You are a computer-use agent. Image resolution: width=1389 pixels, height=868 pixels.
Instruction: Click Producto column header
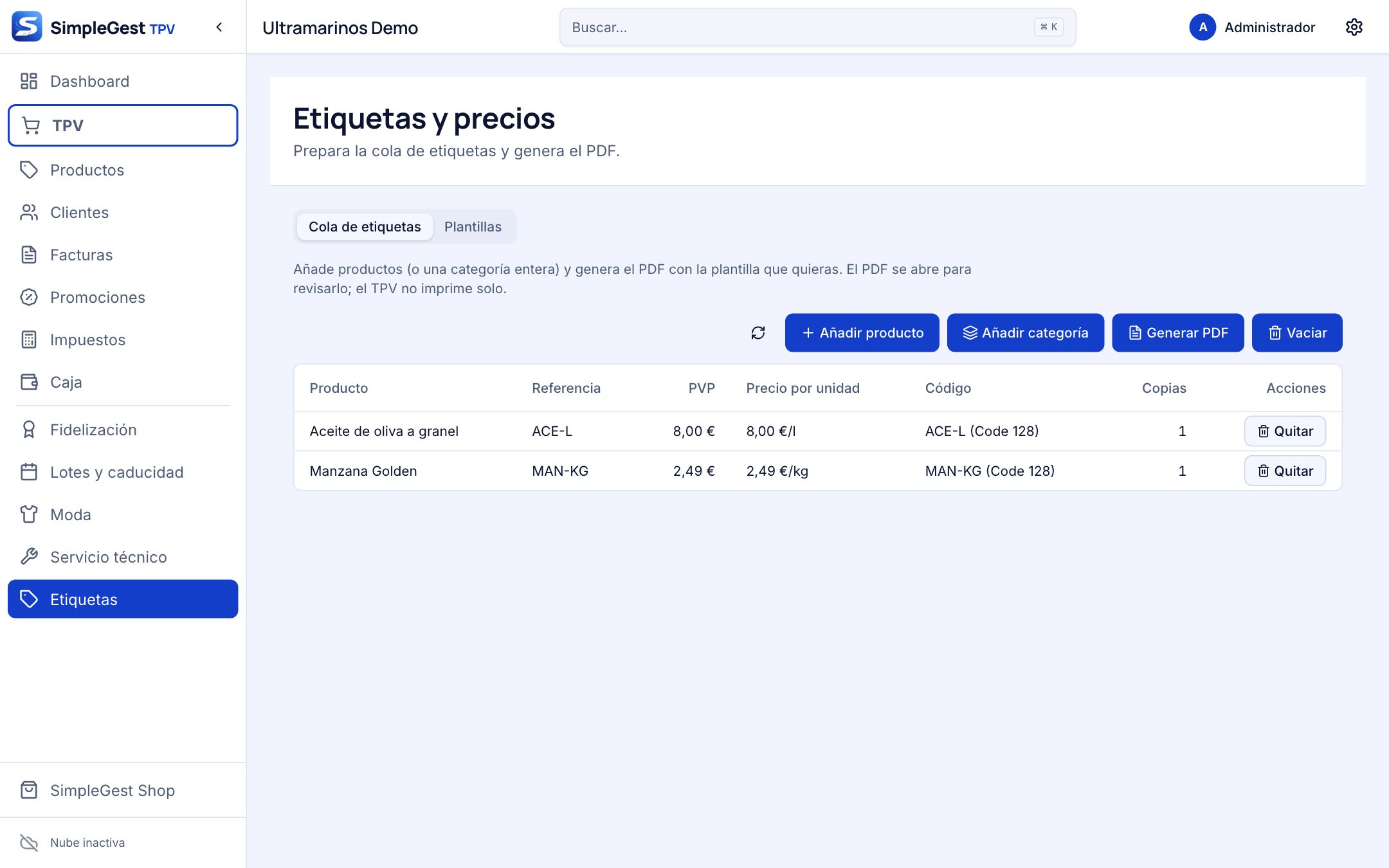click(x=339, y=388)
